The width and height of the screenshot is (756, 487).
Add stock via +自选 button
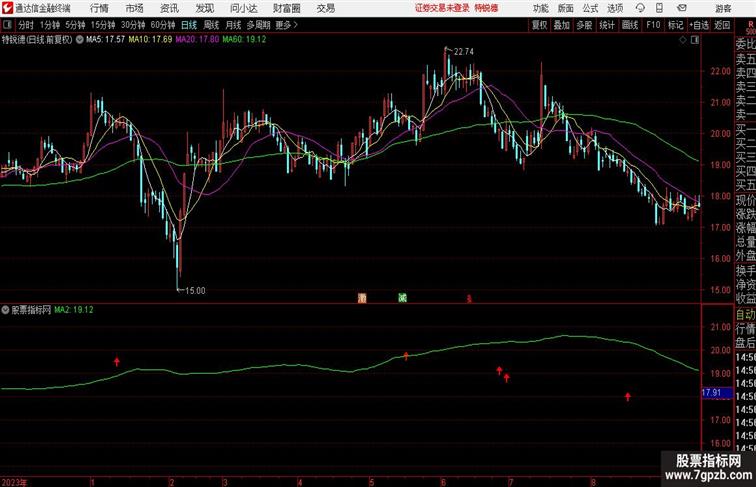coord(699,25)
